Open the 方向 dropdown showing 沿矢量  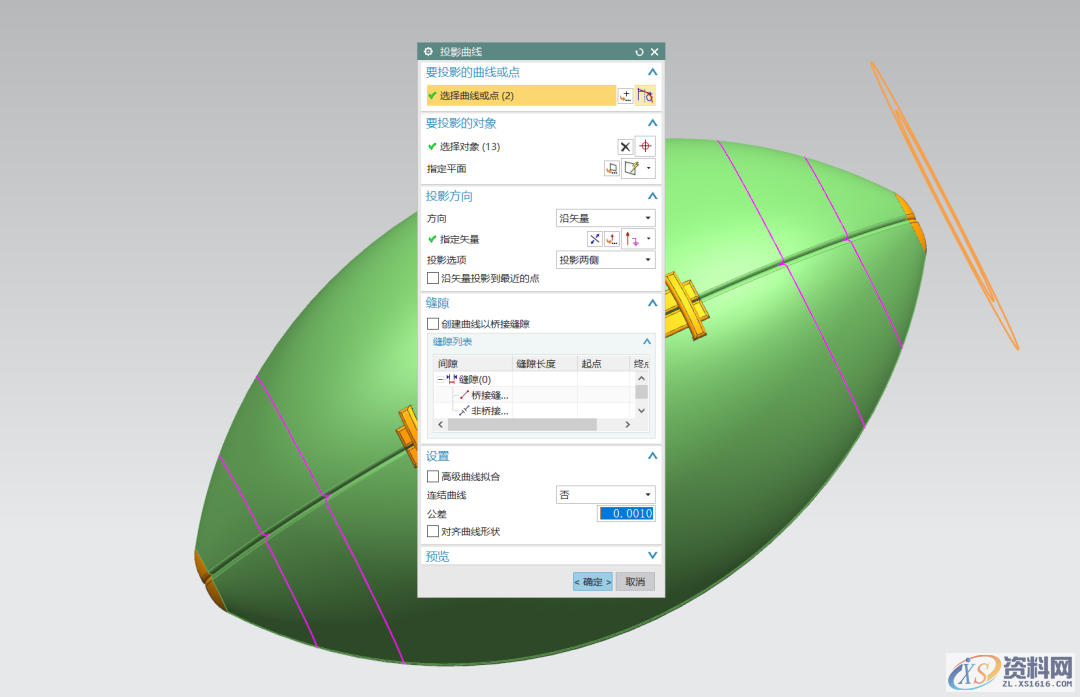(605, 218)
